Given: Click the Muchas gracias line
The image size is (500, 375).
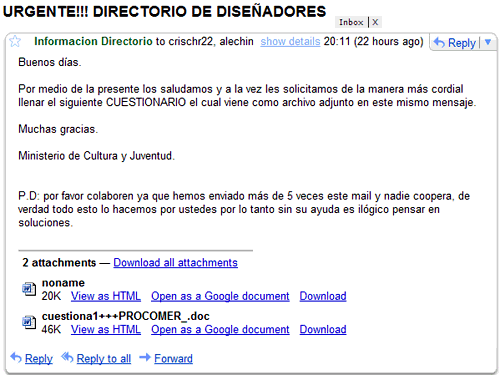Looking at the screenshot, I should coord(58,129).
